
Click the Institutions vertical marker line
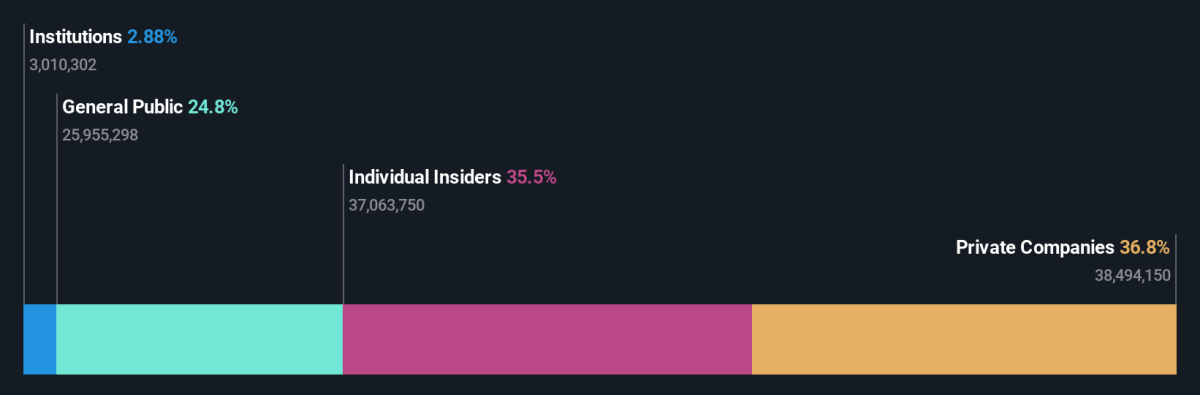(x=24, y=164)
